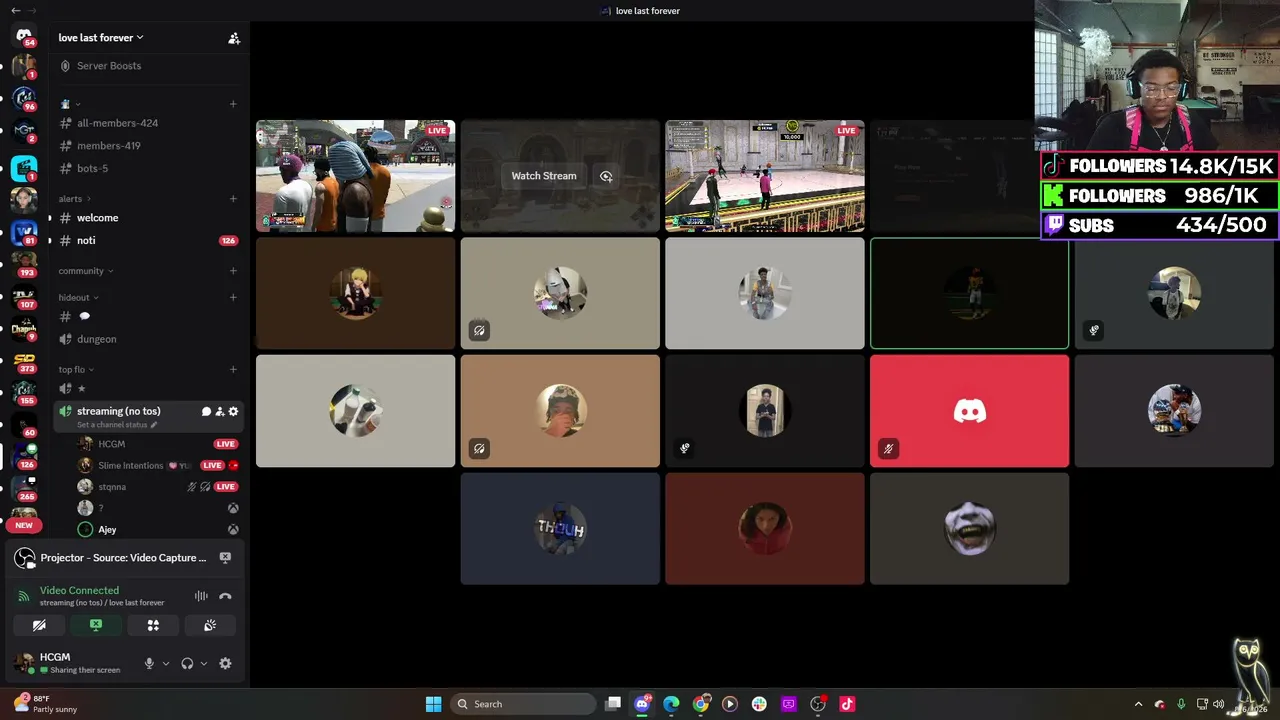The height and width of the screenshot is (720, 1280).
Task: Collapse the emoji-named first category
Action: pyautogui.click(x=70, y=104)
